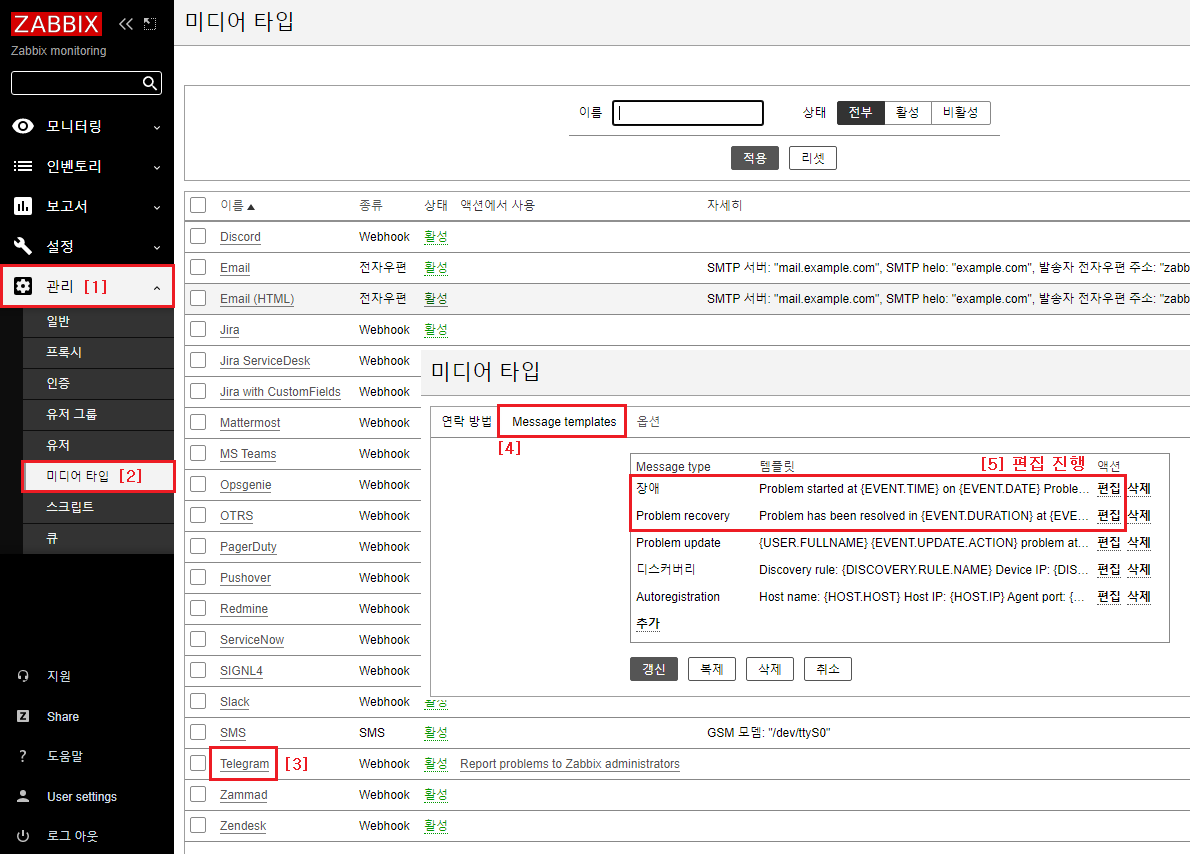1190x854 pixels.
Task: Check the Jira row checkbox
Action: pos(198,329)
